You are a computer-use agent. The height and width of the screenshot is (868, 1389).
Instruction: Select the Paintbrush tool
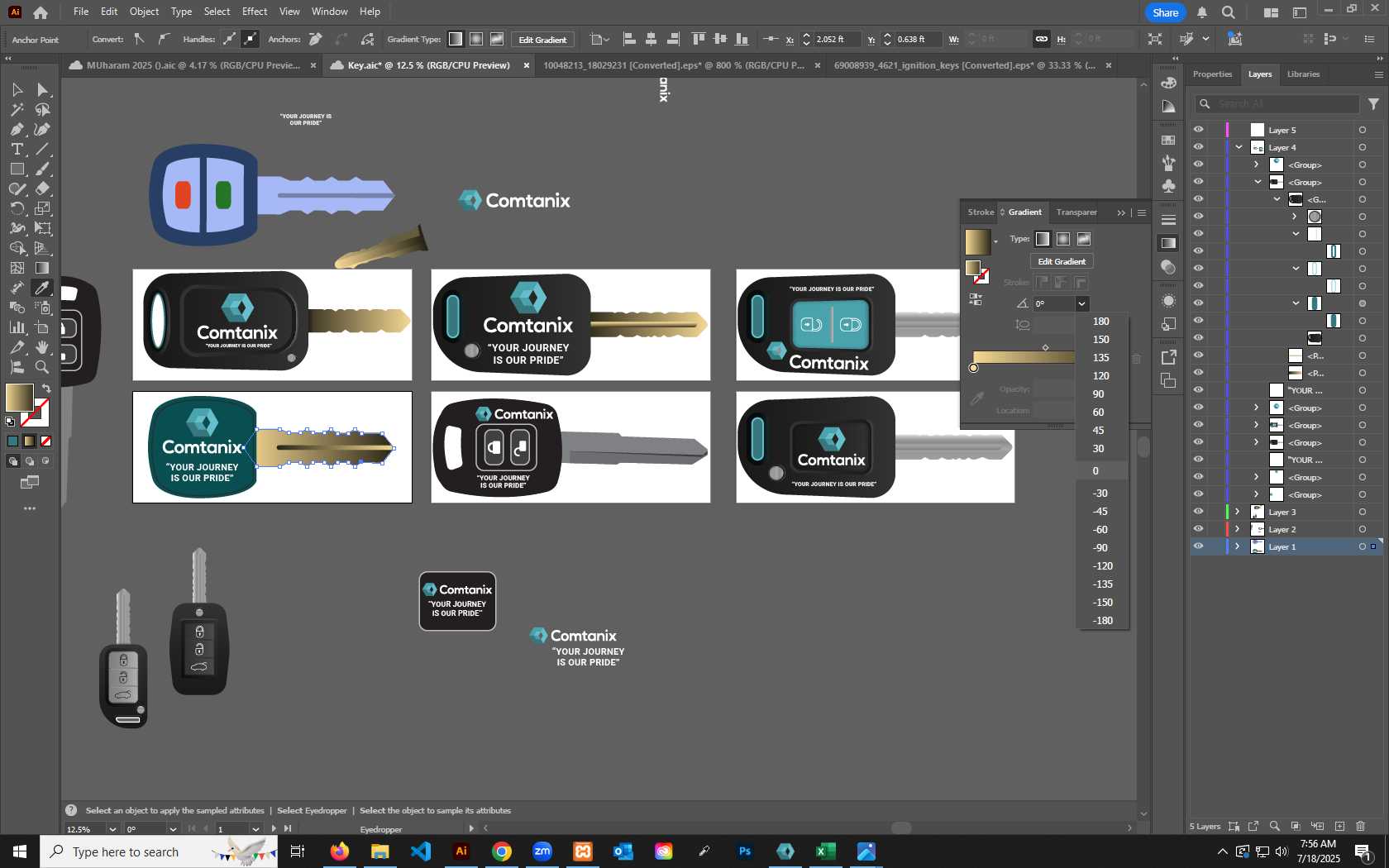click(43, 169)
